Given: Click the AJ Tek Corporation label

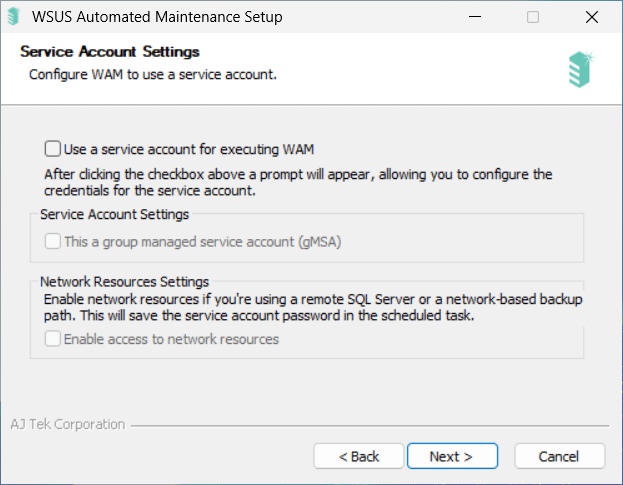Looking at the screenshot, I should [x=68, y=424].
